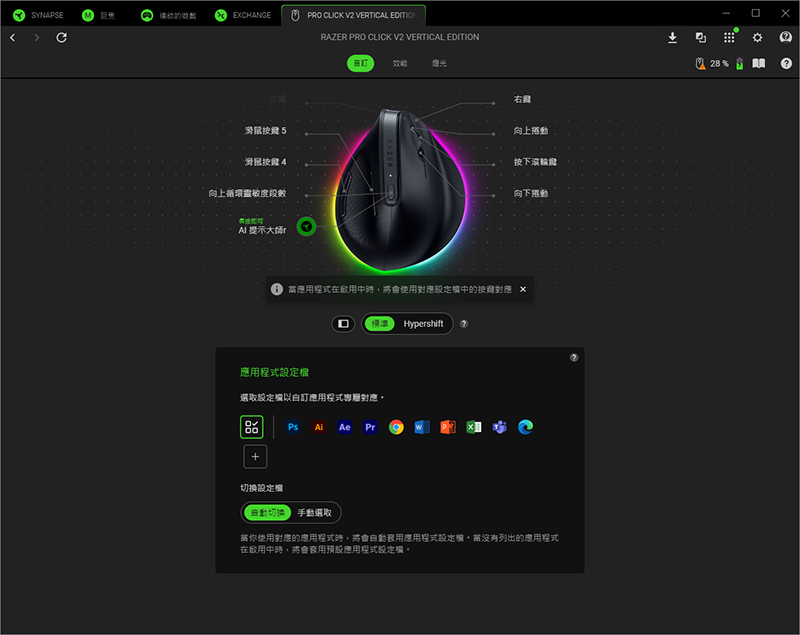The width and height of the screenshot is (800, 635).
Task: Open the settings gear icon
Action: pyautogui.click(x=757, y=37)
